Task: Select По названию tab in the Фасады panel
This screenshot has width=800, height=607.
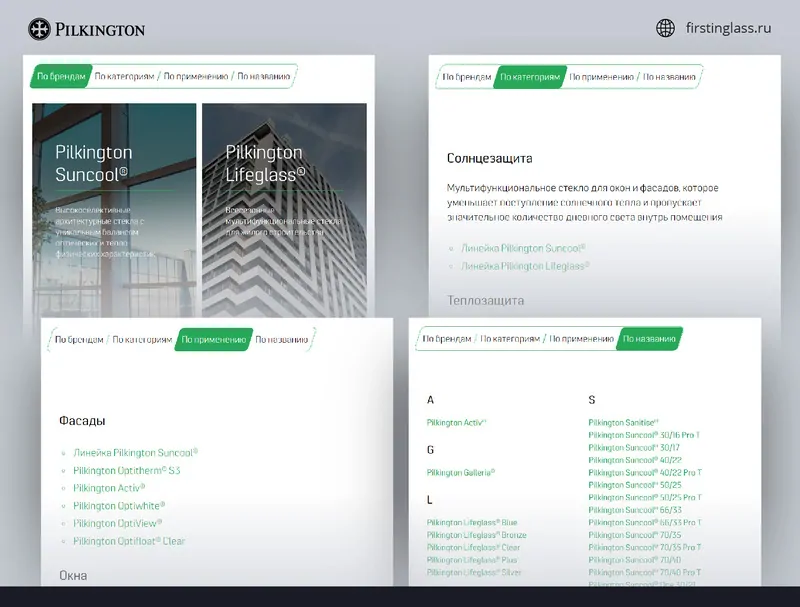Action: (x=282, y=340)
